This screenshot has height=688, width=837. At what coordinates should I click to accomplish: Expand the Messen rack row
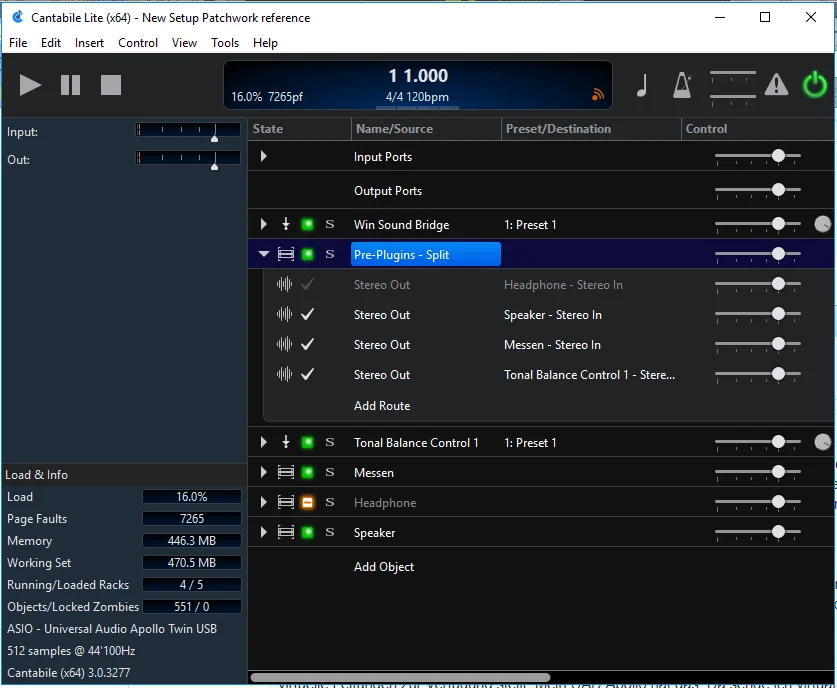(x=263, y=472)
